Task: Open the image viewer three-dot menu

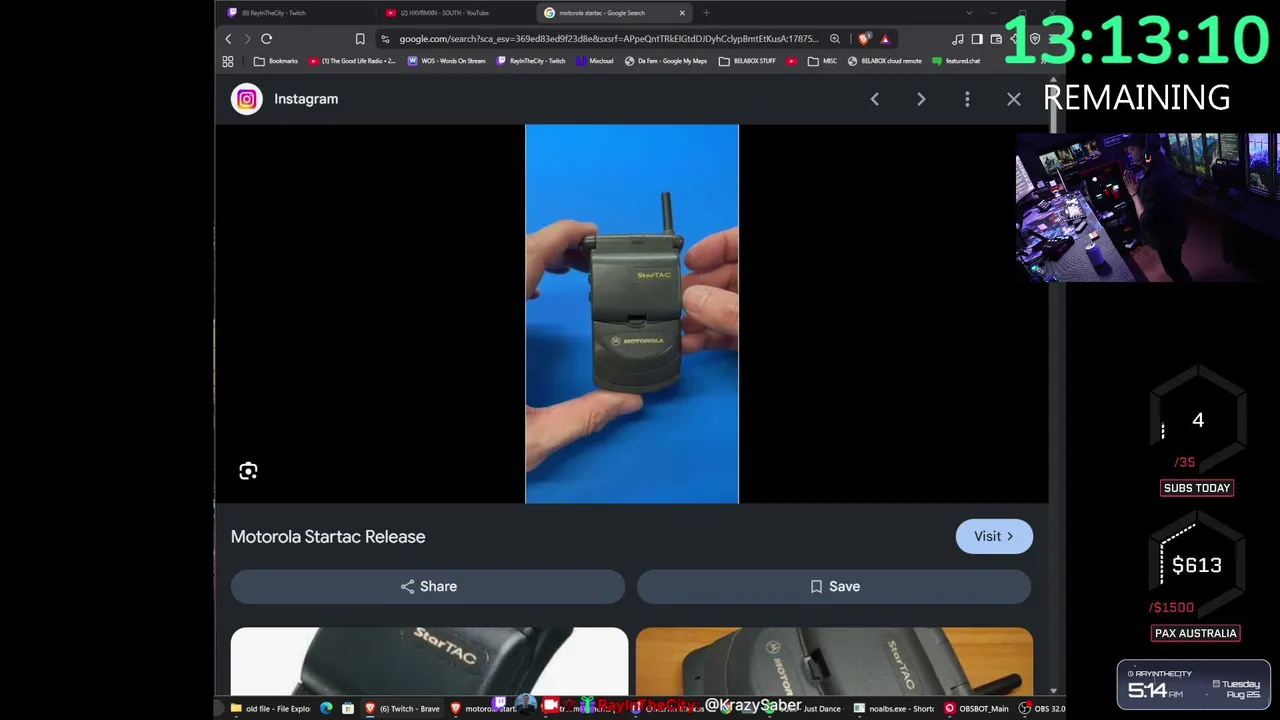Action: click(967, 99)
